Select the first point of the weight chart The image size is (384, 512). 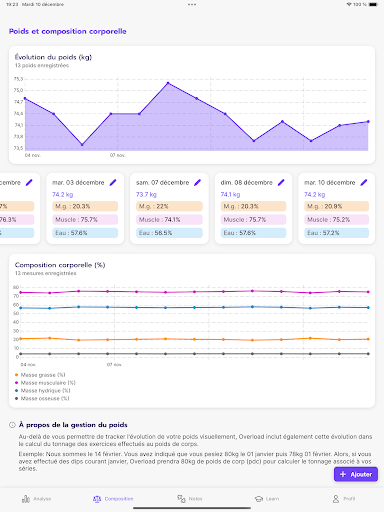click(25, 98)
